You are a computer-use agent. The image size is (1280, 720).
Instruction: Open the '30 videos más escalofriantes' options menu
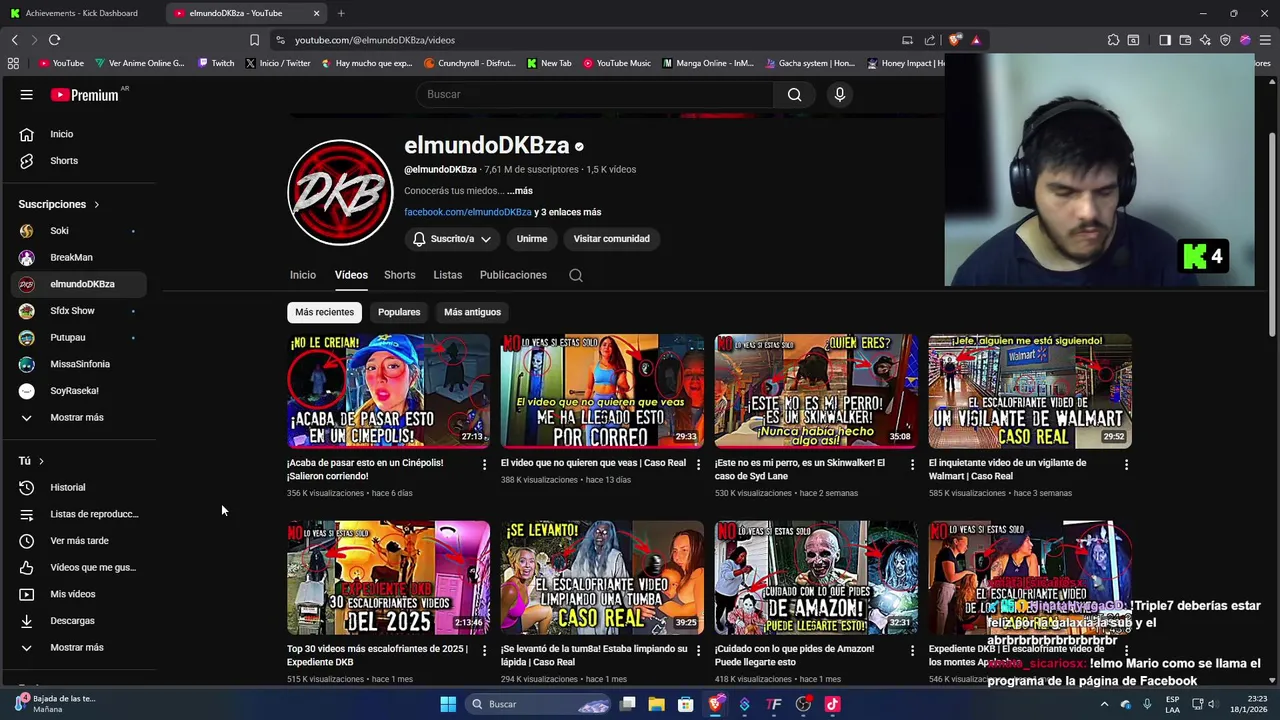(484, 650)
